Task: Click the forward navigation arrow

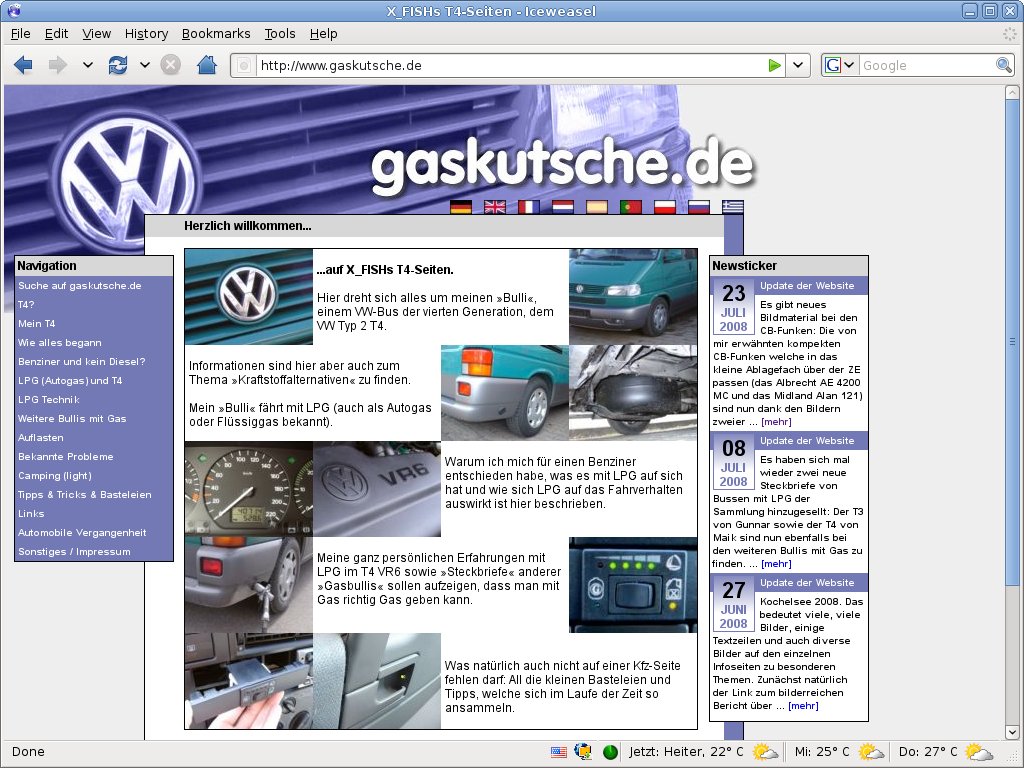Action: coord(57,65)
